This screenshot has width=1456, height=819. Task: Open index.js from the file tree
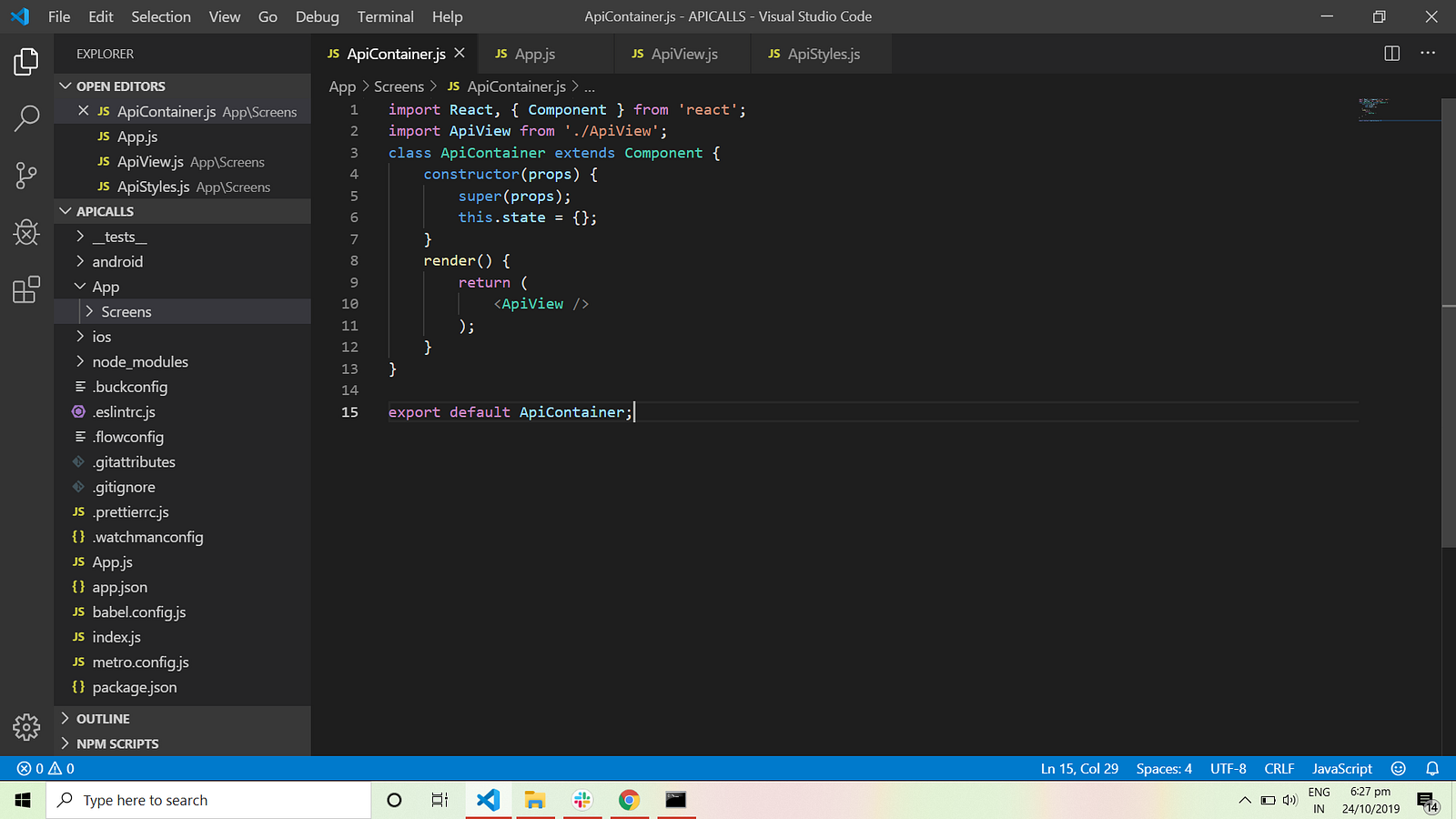182,637
